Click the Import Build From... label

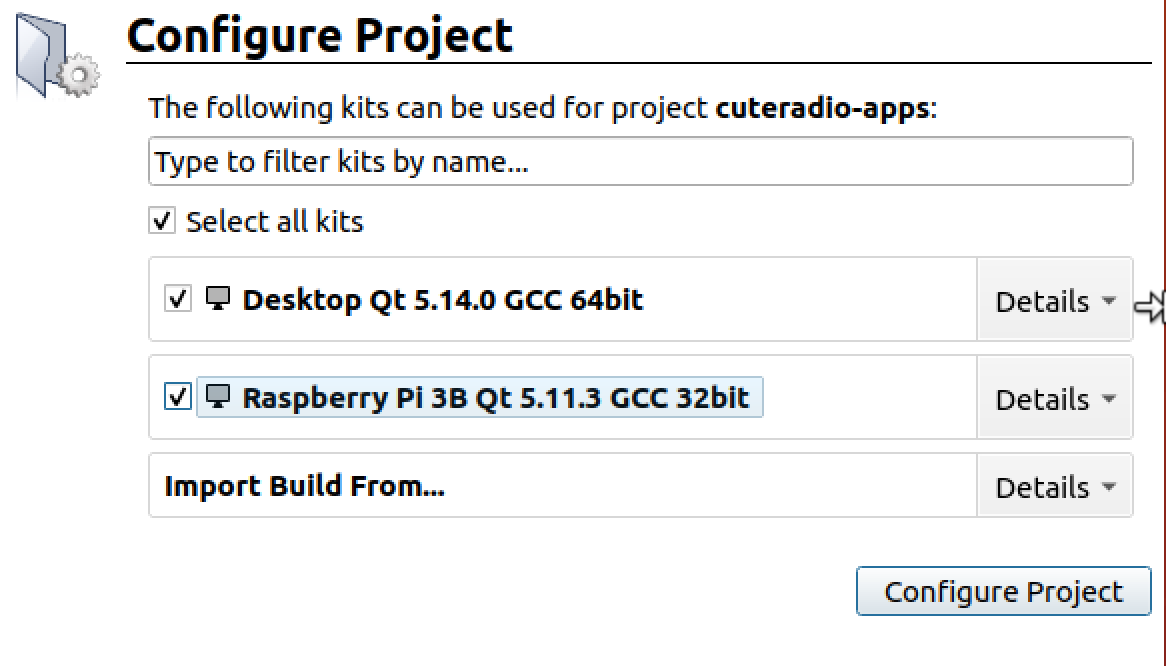coord(304,486)
